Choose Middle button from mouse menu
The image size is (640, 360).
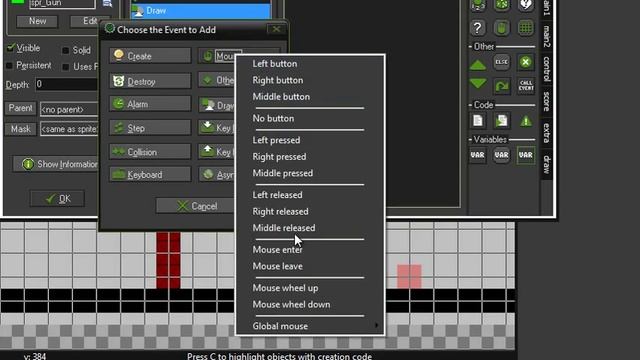point(281,97)
